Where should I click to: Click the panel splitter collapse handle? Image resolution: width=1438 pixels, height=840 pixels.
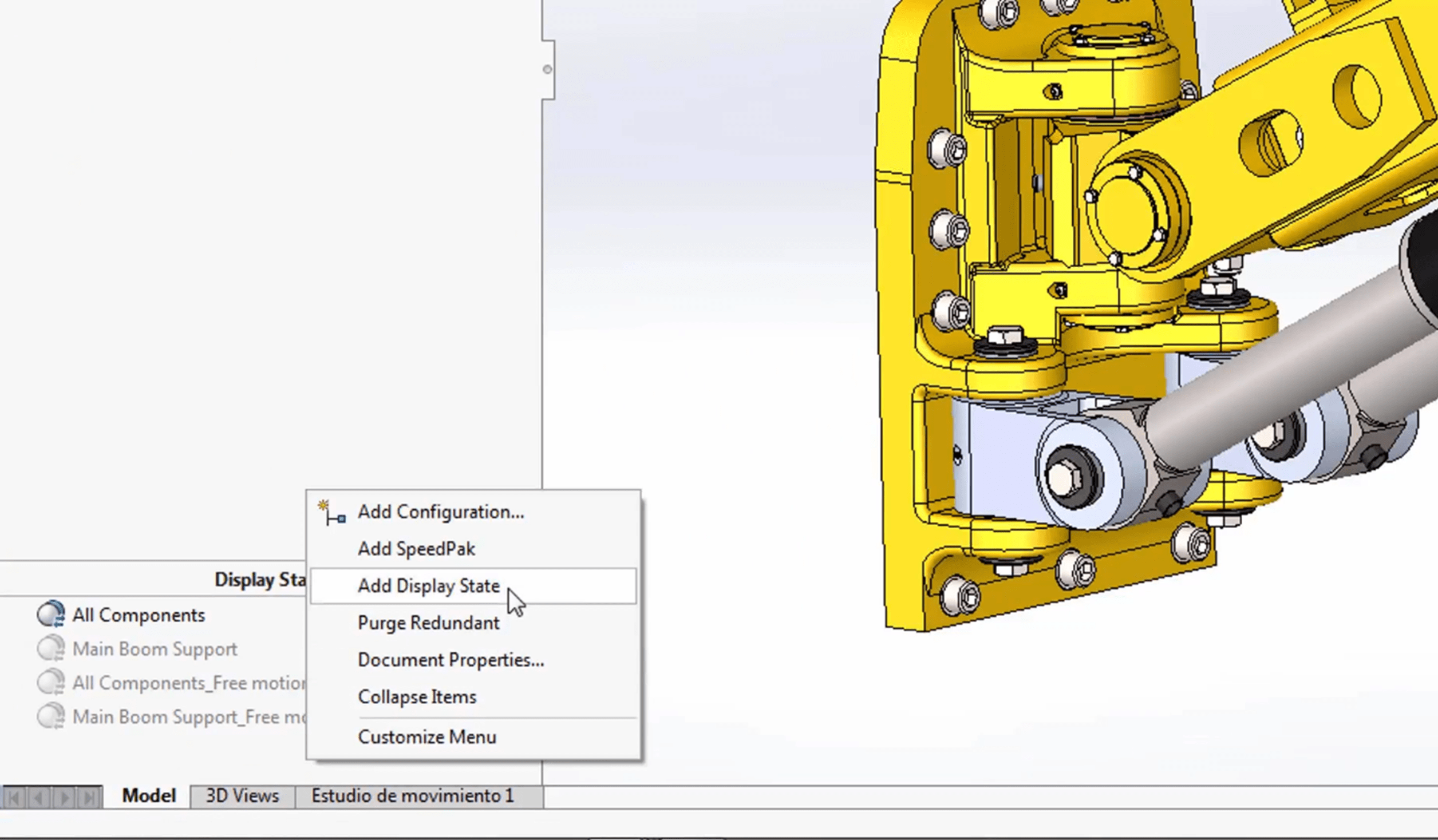548,69
